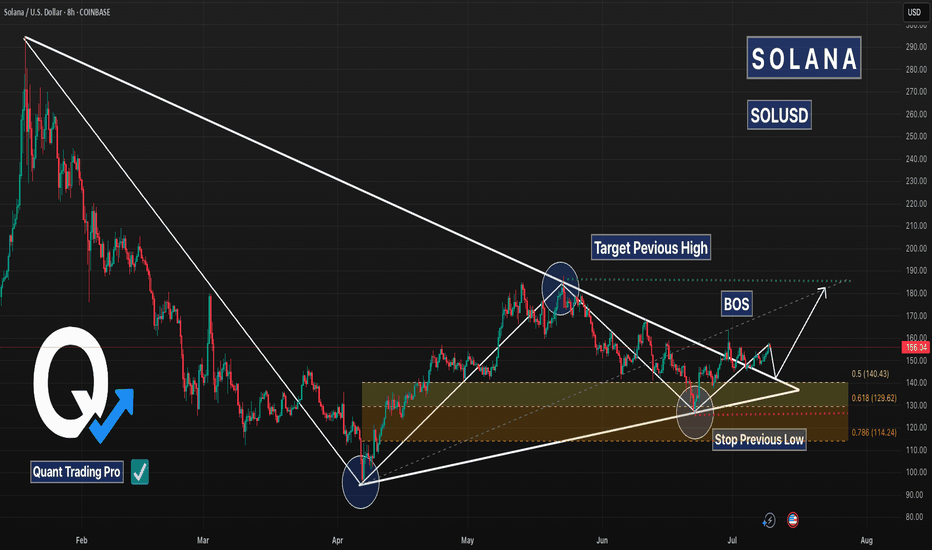Click the Jul label on time axis

click(x=732, y=540)
